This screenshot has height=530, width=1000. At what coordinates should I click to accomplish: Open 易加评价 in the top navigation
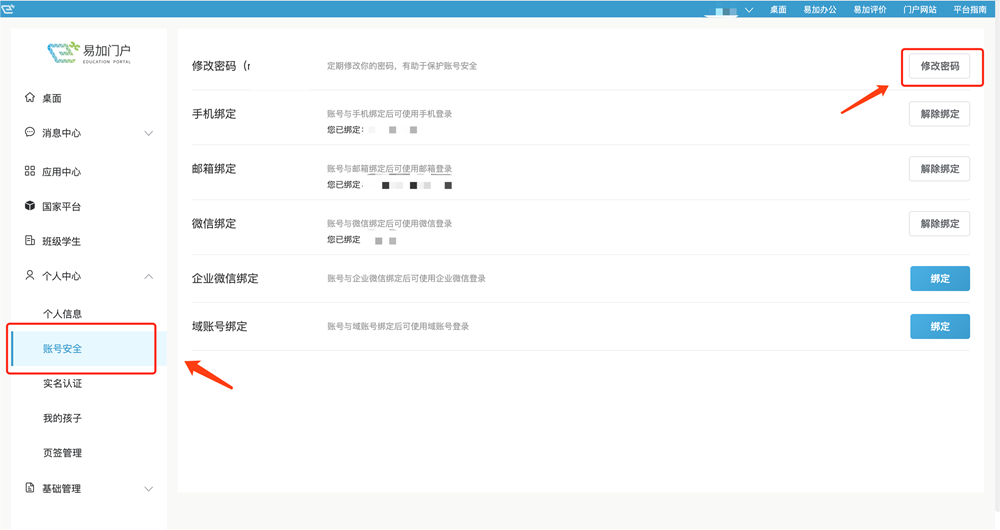(870, 10)
